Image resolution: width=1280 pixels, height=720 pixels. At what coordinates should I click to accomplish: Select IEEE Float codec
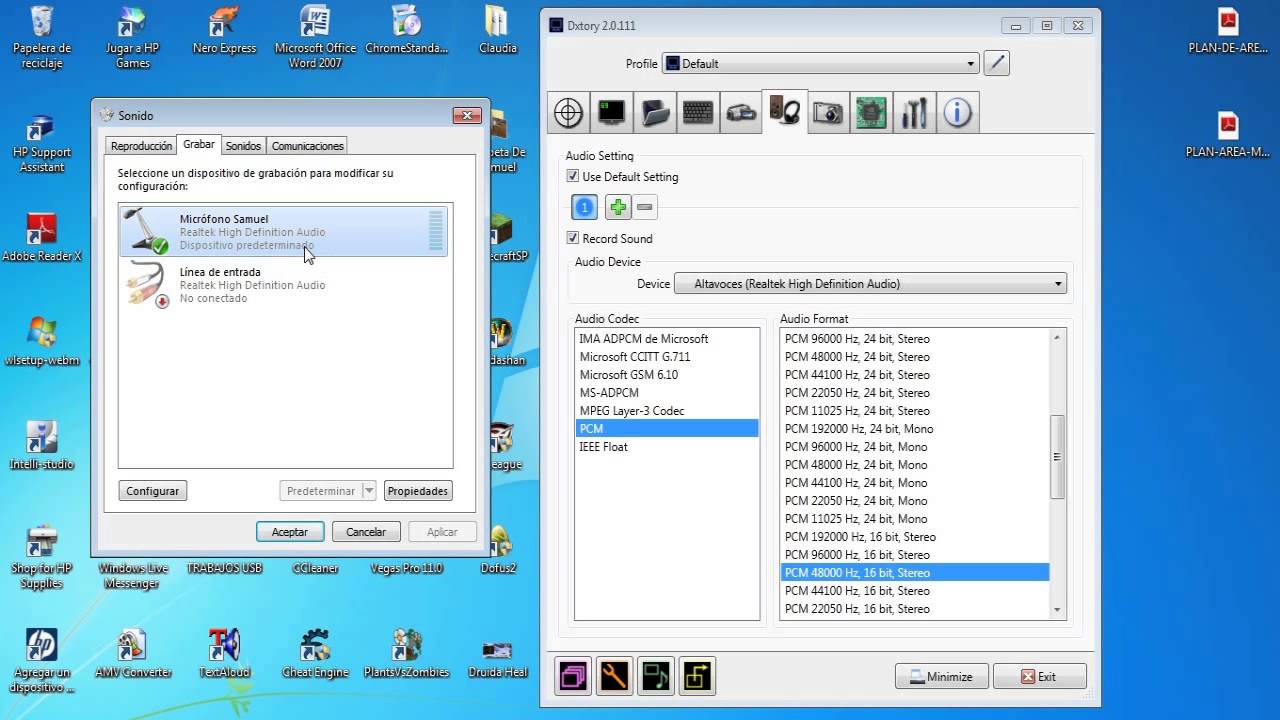[667, 447]
